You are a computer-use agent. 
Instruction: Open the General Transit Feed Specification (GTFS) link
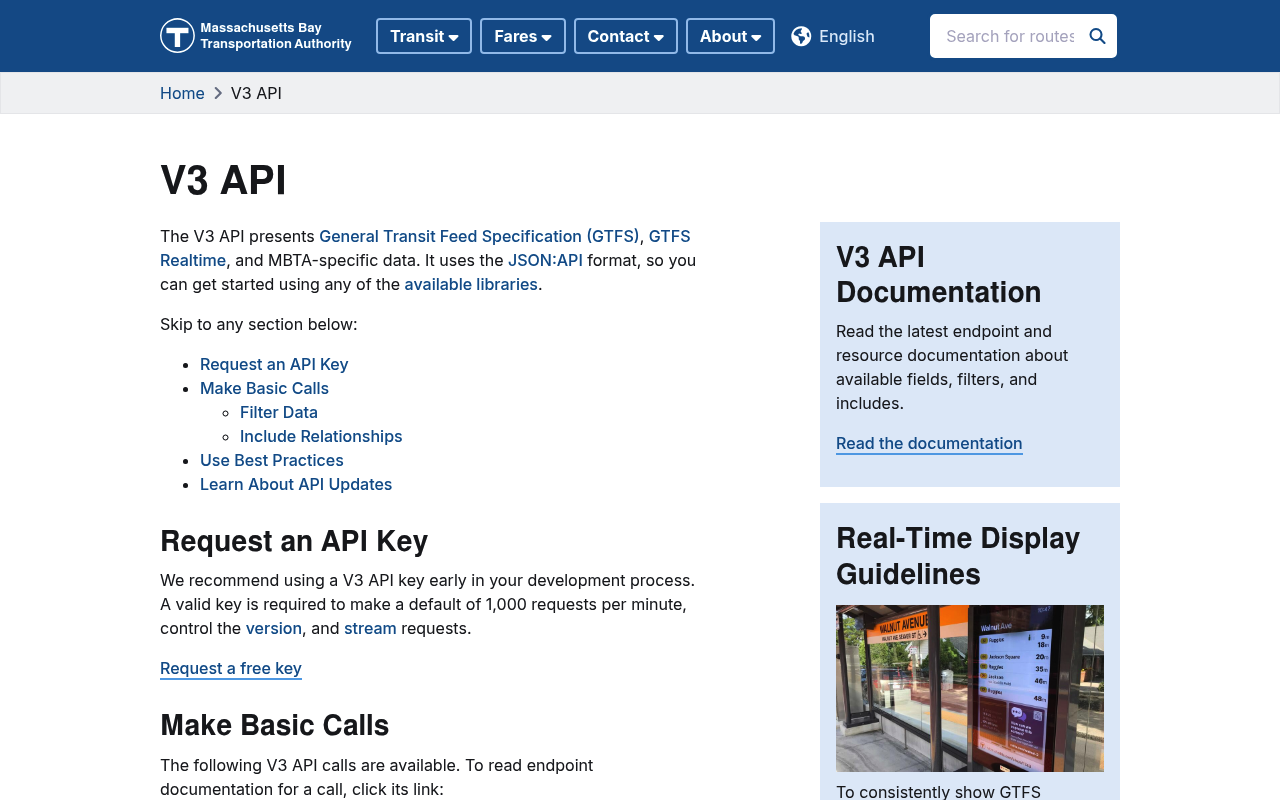pyautogui.click(x=479, y=236)
